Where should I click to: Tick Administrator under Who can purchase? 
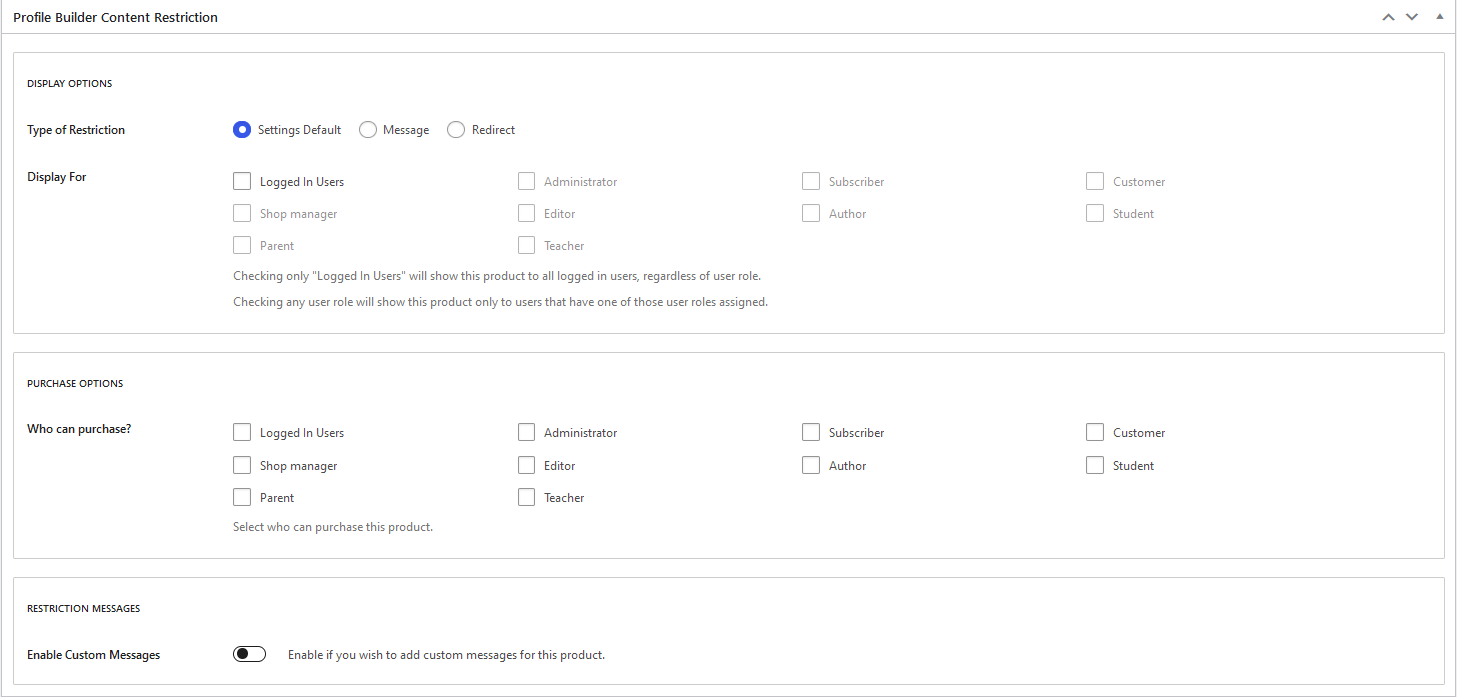pos(526,433)
